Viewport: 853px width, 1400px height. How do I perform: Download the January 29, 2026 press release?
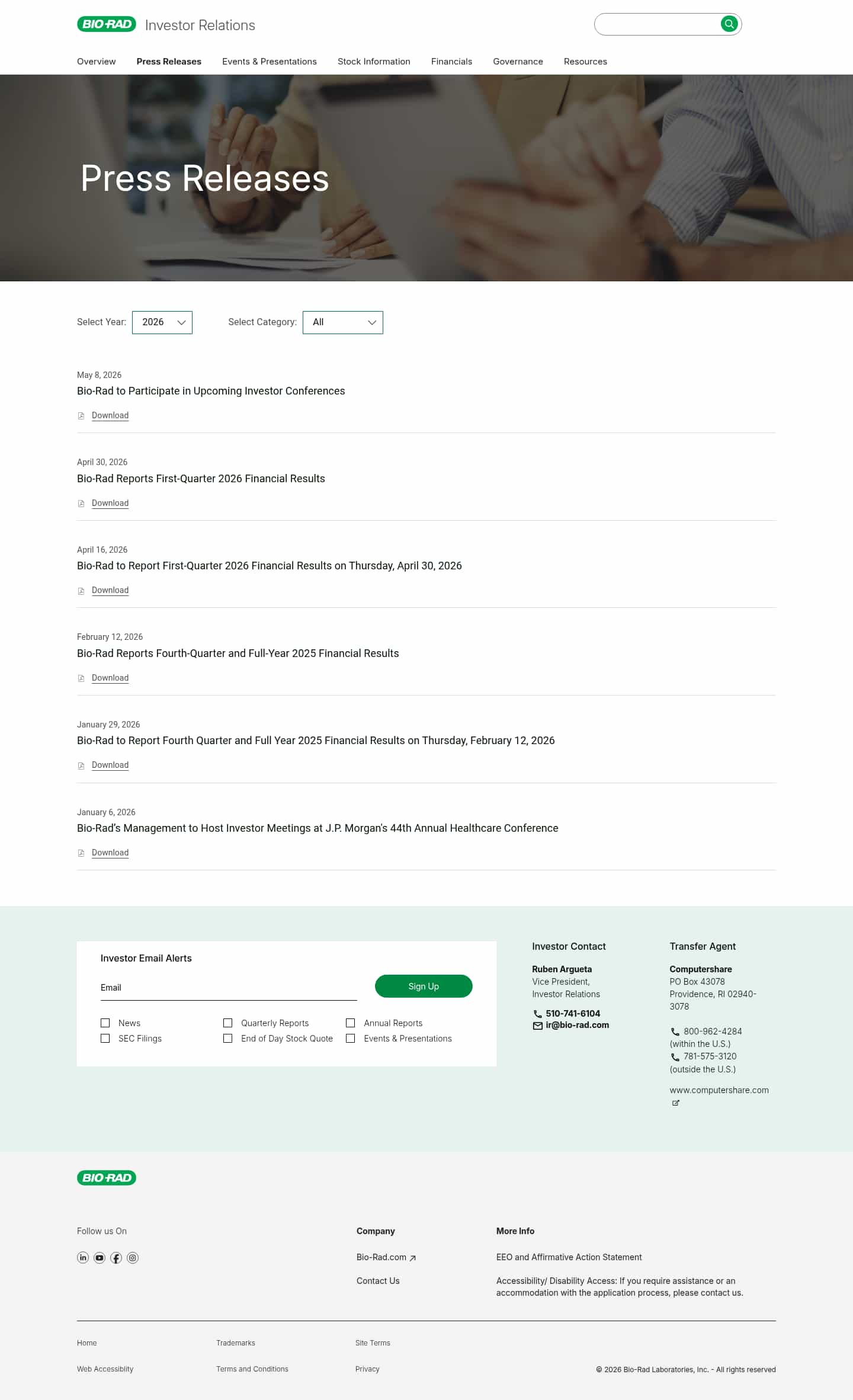click(x=110, y=765)
